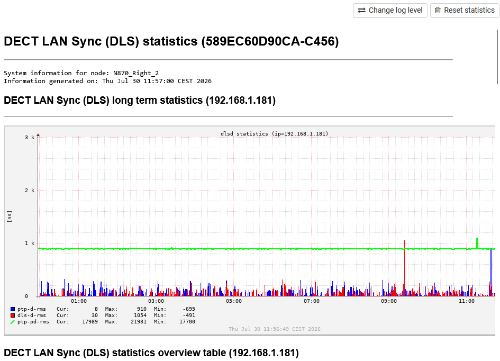Screen dimensions: 500x361
Task: Click the dls-d-rms Max value 1054
Action: tap(140, 315)
